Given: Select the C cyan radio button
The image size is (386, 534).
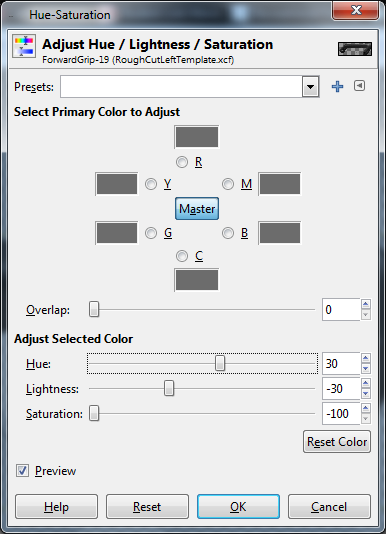Looking at the screenshot, I should click(x=182, y=256).
